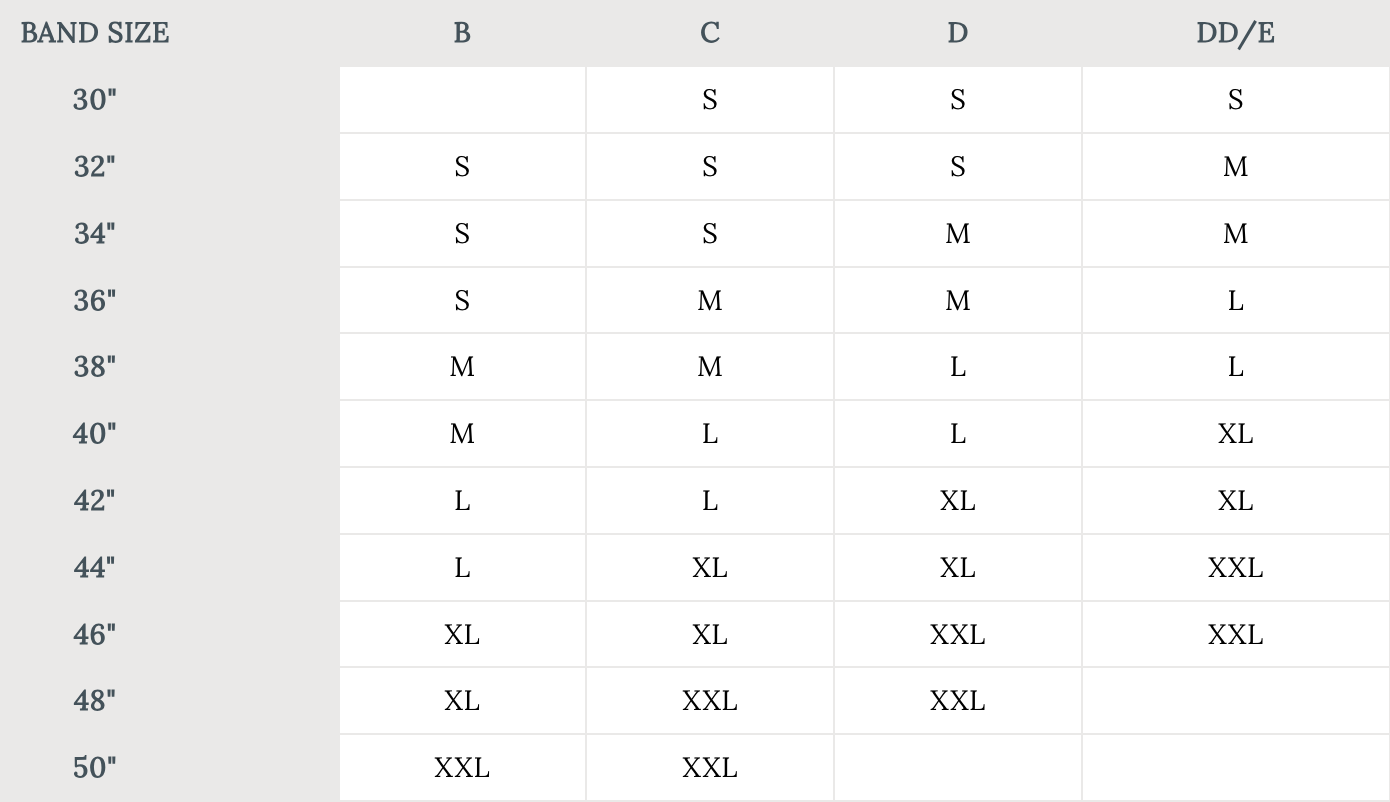Select the XL cell for 40" DD/E
Image resolution: width=1390 pixels, height=802 pixels.
[x=1235, y=434]
